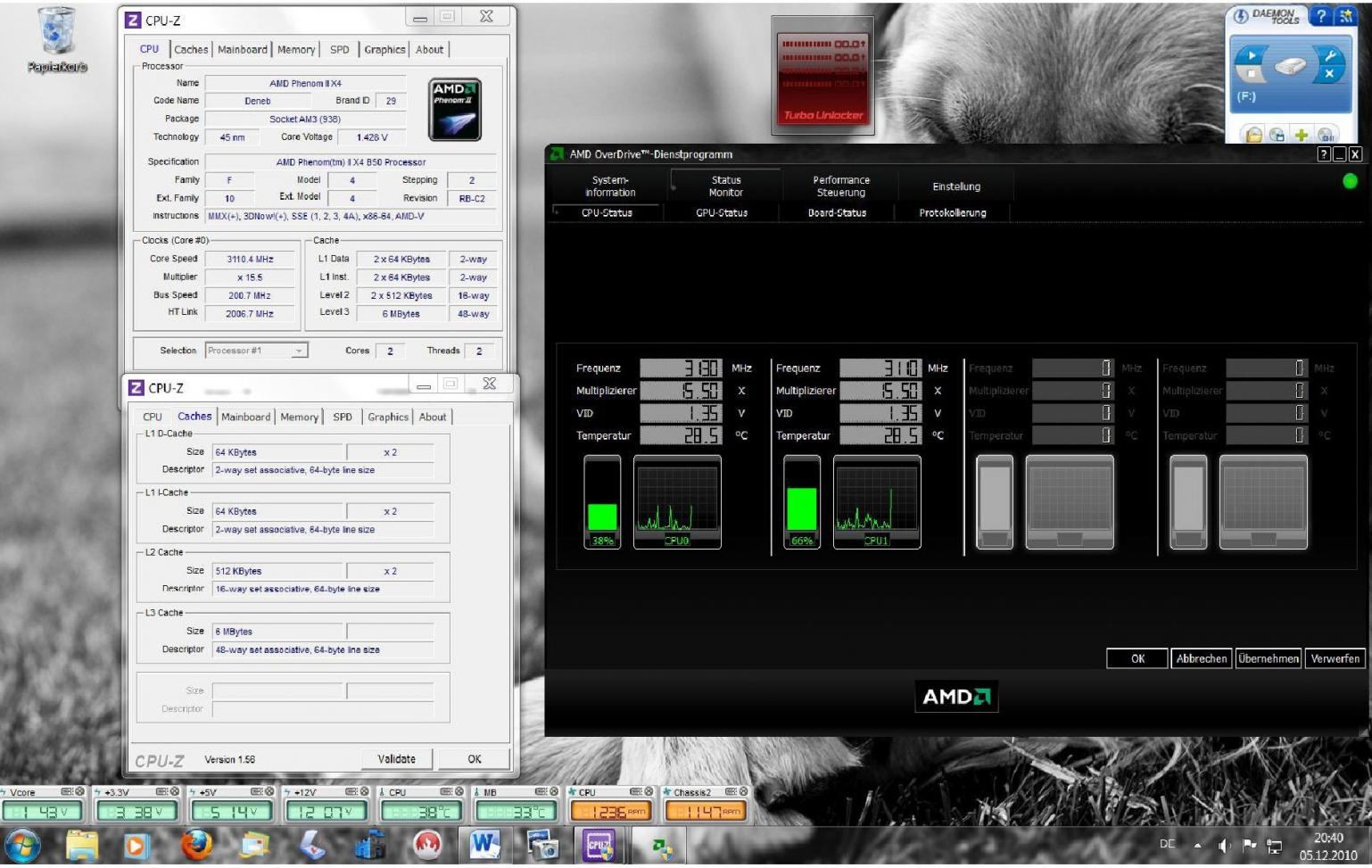Click the DAEMON Tools news feed star icon
The height and width of the screenshot is (868, 1372).
pyautogui.click(x=1345, y=16)
